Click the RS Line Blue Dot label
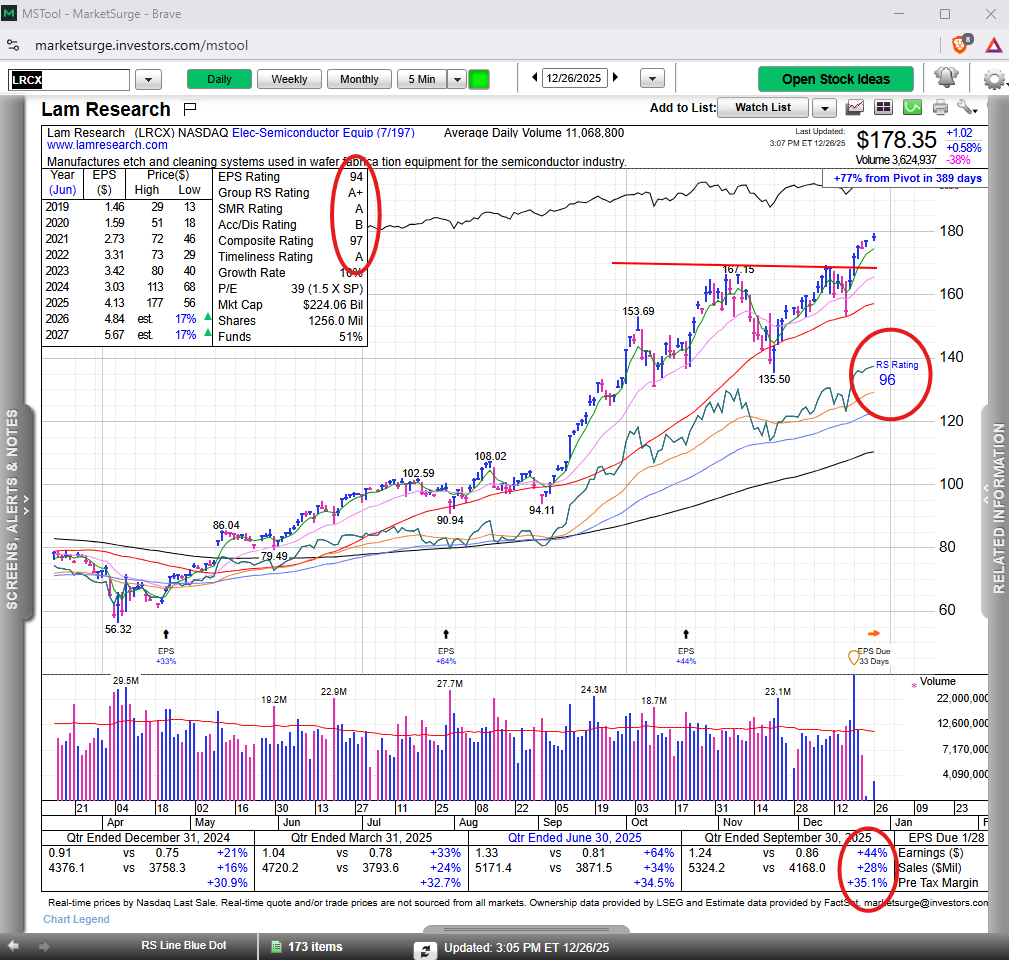Screen dimensions: 1009x960 [x=183, y=945]
